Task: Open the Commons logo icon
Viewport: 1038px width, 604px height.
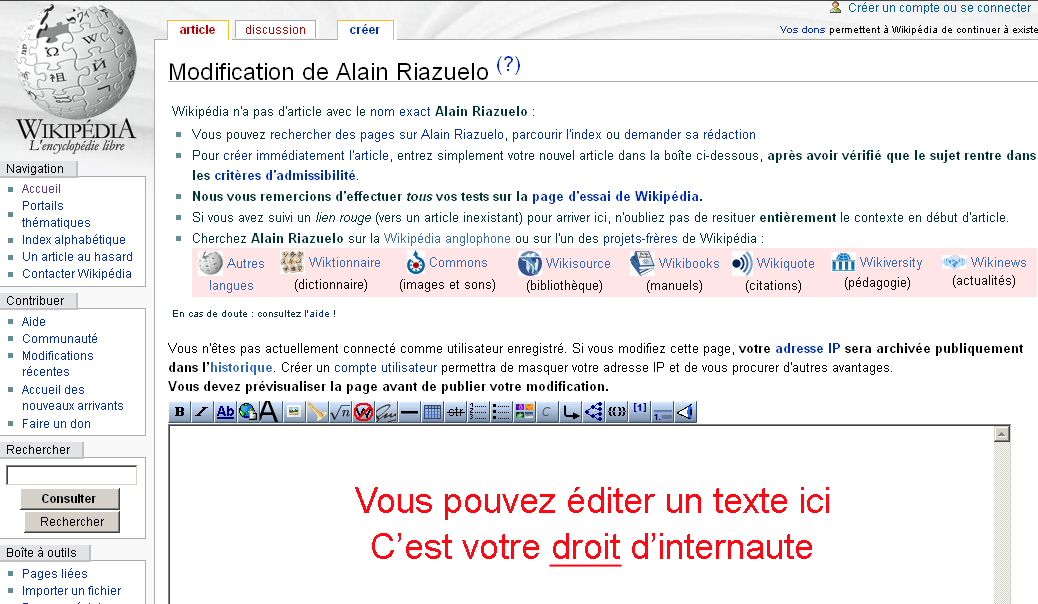Action: (x=415, y=262)
